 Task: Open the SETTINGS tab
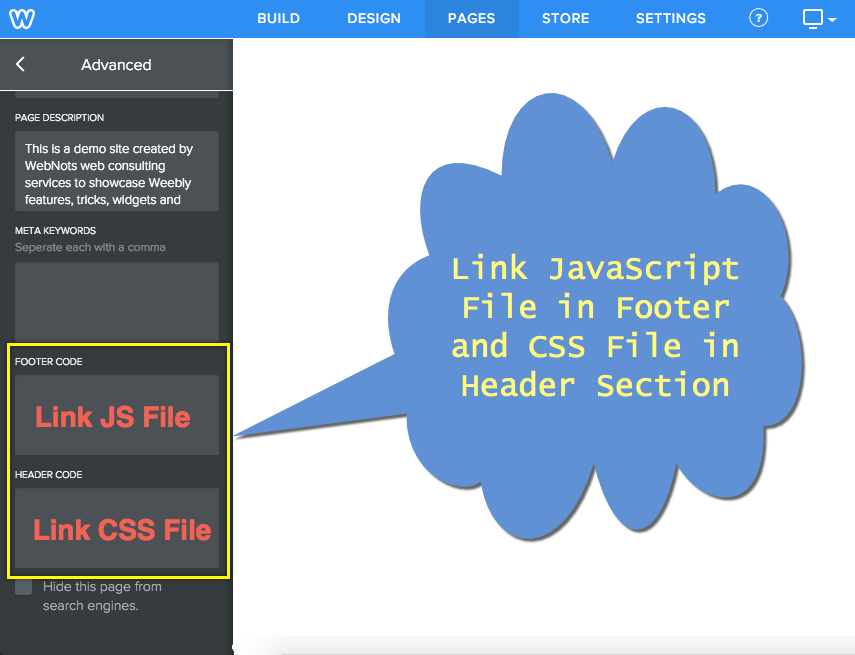point(670,18)
